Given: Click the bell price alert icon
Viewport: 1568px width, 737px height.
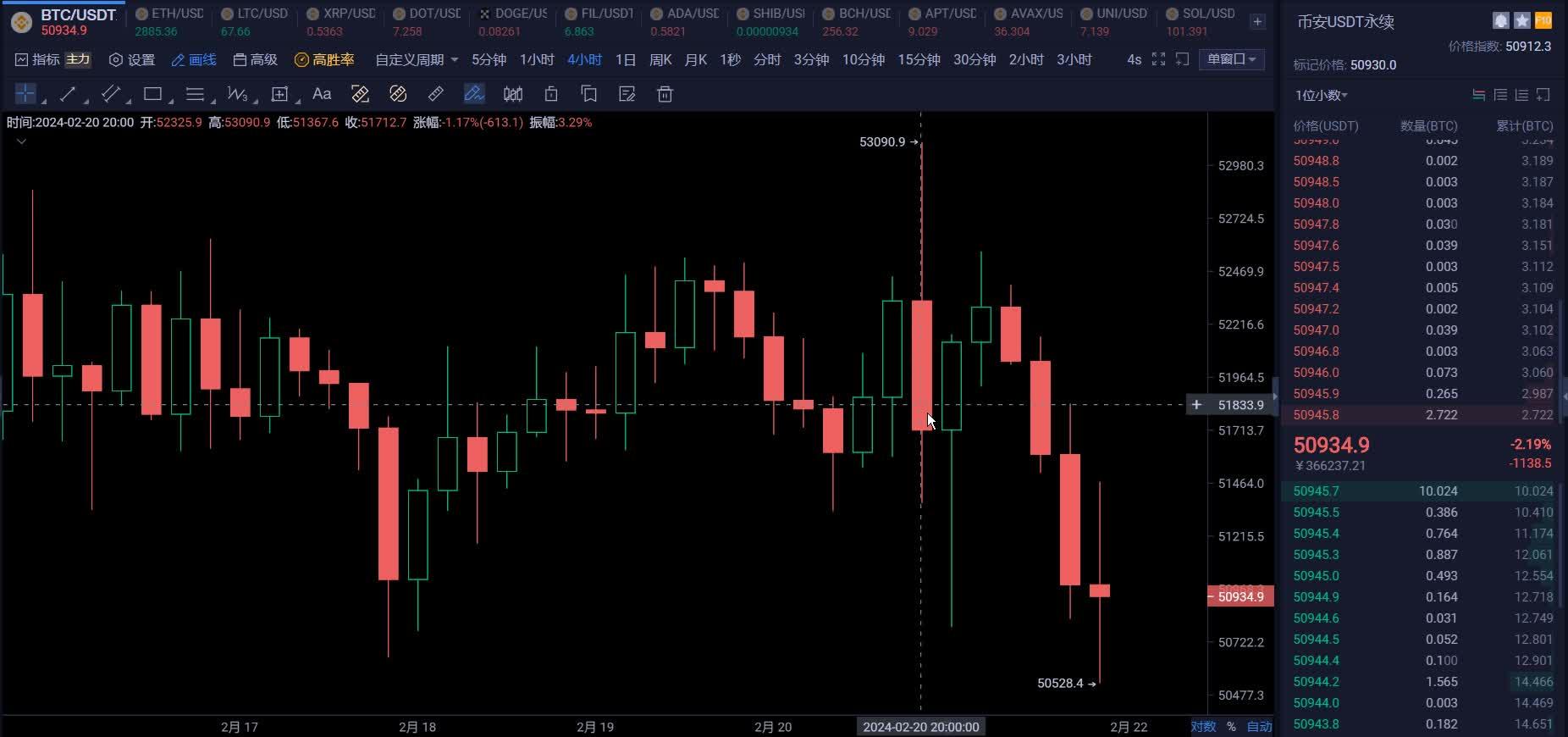Looking at the screenshot, I should pyautogui.click(x=1501, y=20).
